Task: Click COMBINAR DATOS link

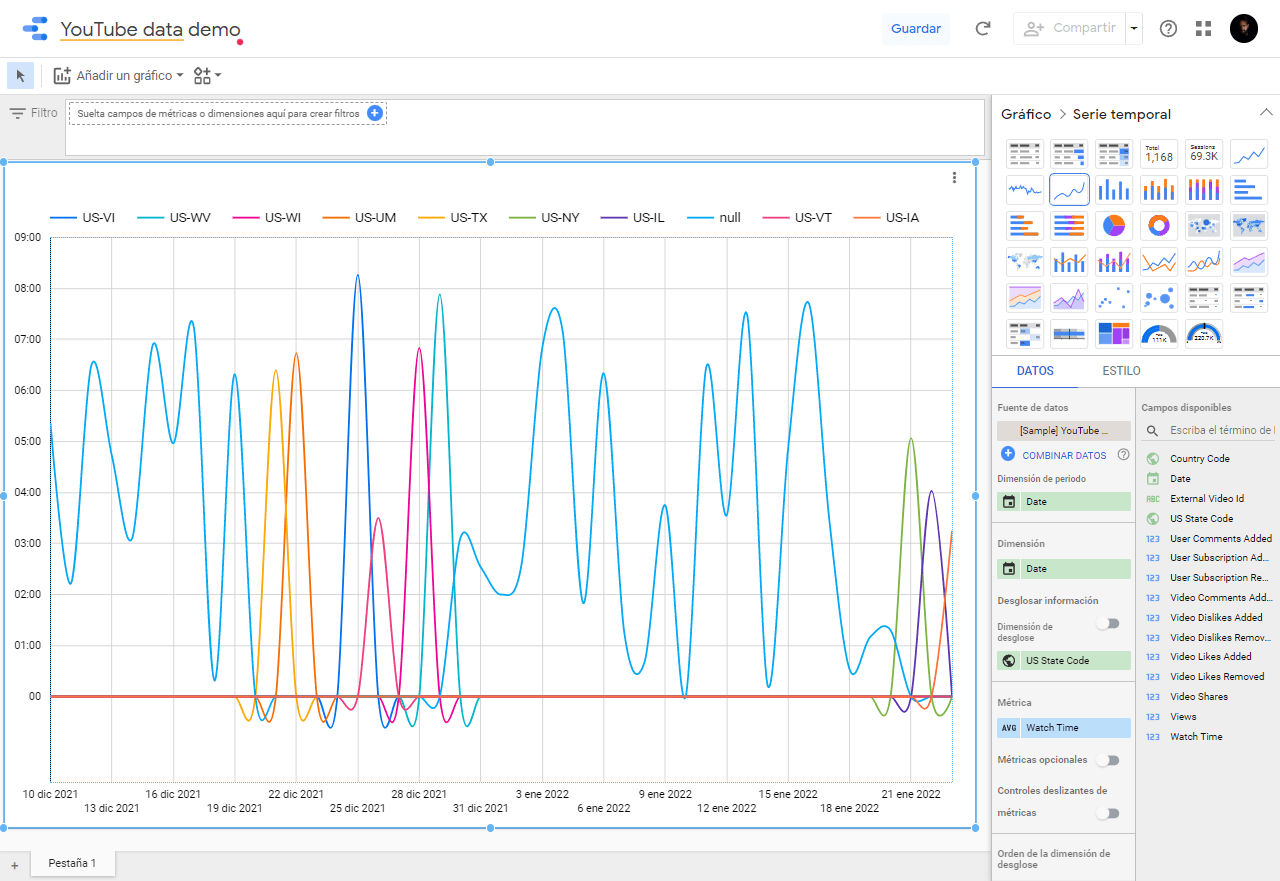Action: (x=1063, y=455)
